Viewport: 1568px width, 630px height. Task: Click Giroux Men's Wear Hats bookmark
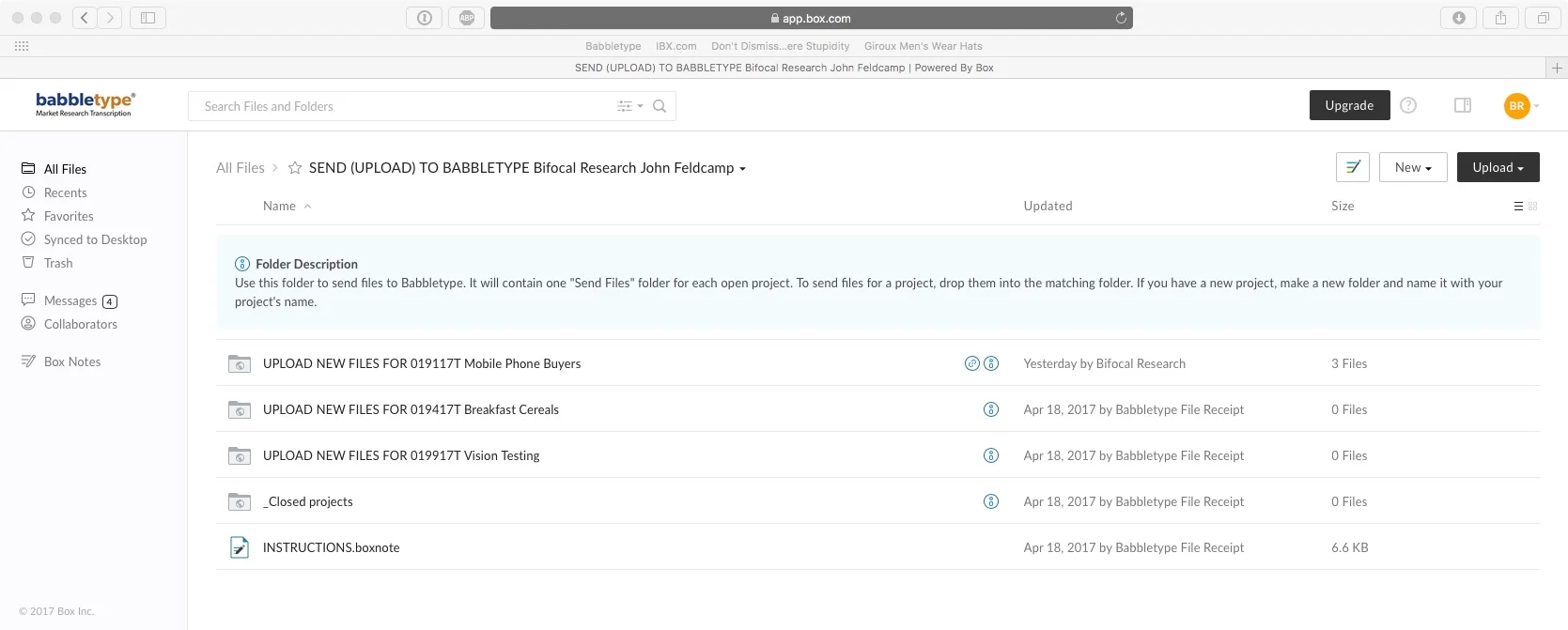923,46
